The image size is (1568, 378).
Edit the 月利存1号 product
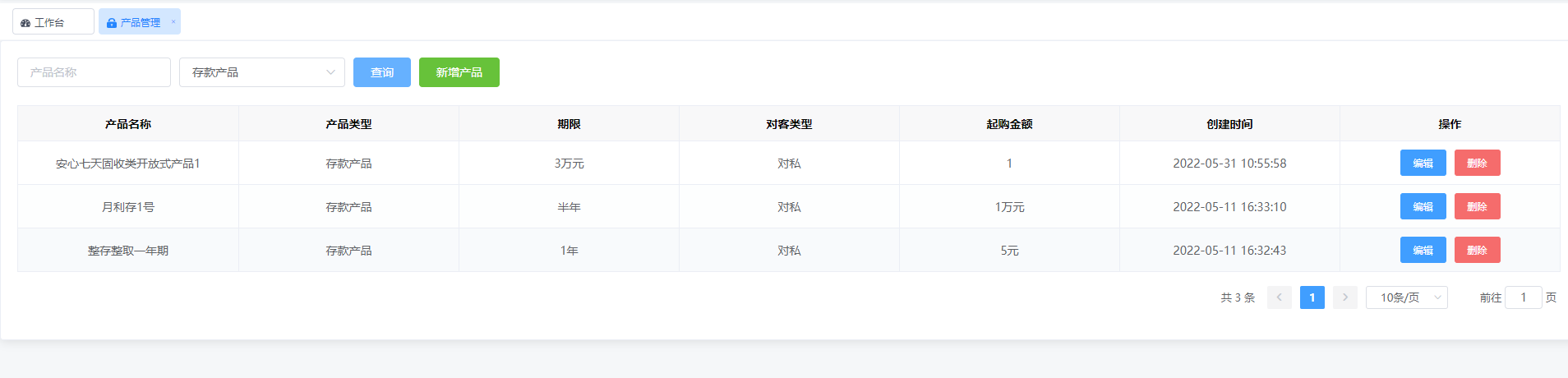point(1423,206)
